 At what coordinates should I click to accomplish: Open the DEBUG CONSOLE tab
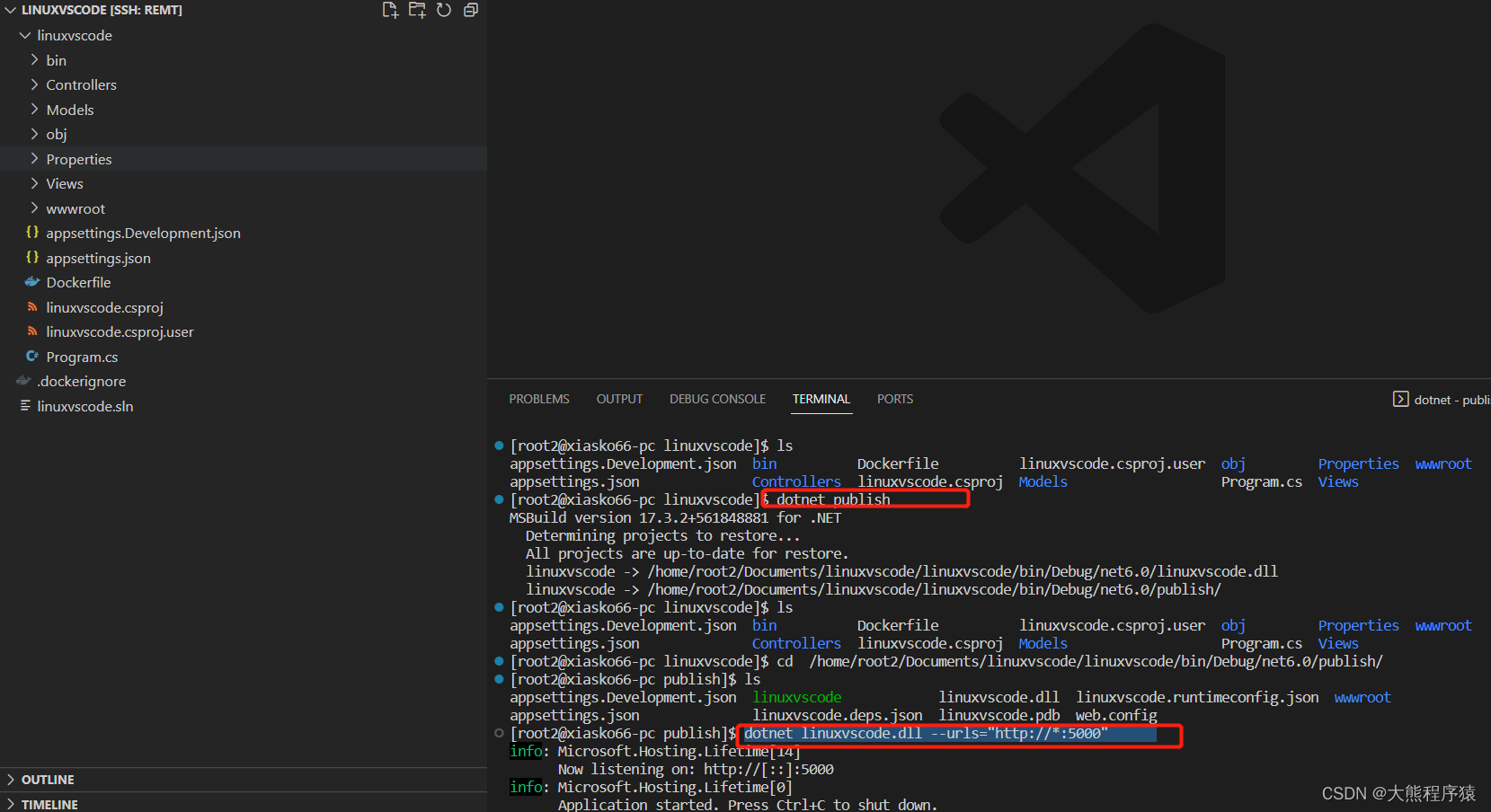[x=717, y=399]
